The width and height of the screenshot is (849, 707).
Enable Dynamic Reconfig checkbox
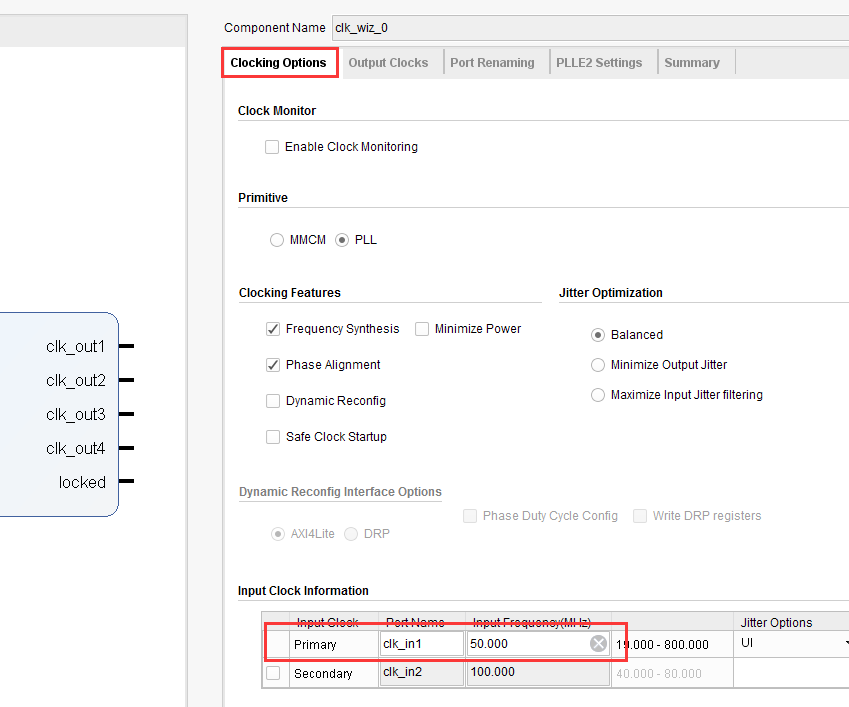point(273,401)
